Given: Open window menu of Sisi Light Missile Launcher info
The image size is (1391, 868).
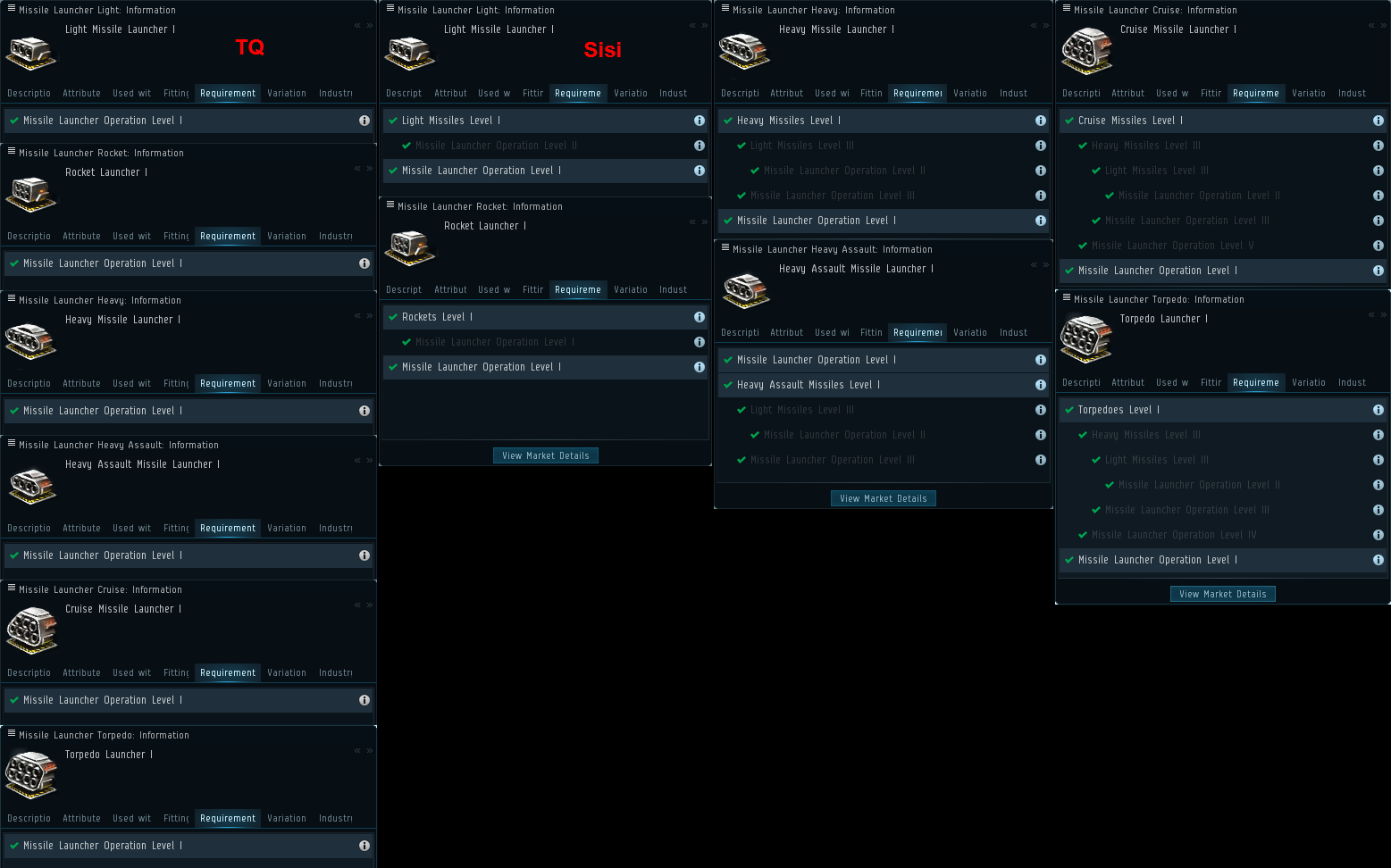Looking at the screenshot, I should [390, 8].
